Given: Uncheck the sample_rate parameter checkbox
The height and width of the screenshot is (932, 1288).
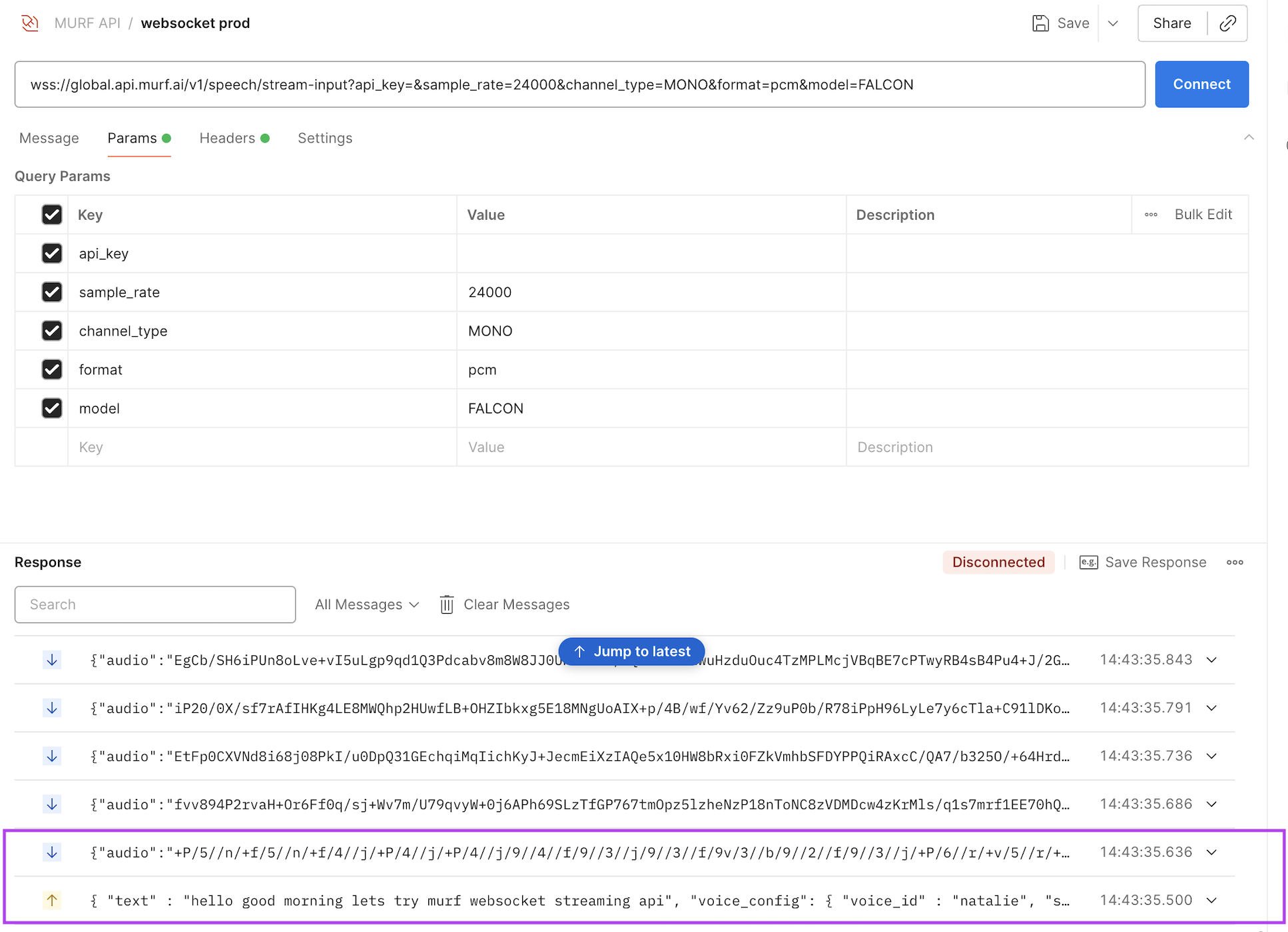Looking at the screenshot, I should (x=52, y=292).
